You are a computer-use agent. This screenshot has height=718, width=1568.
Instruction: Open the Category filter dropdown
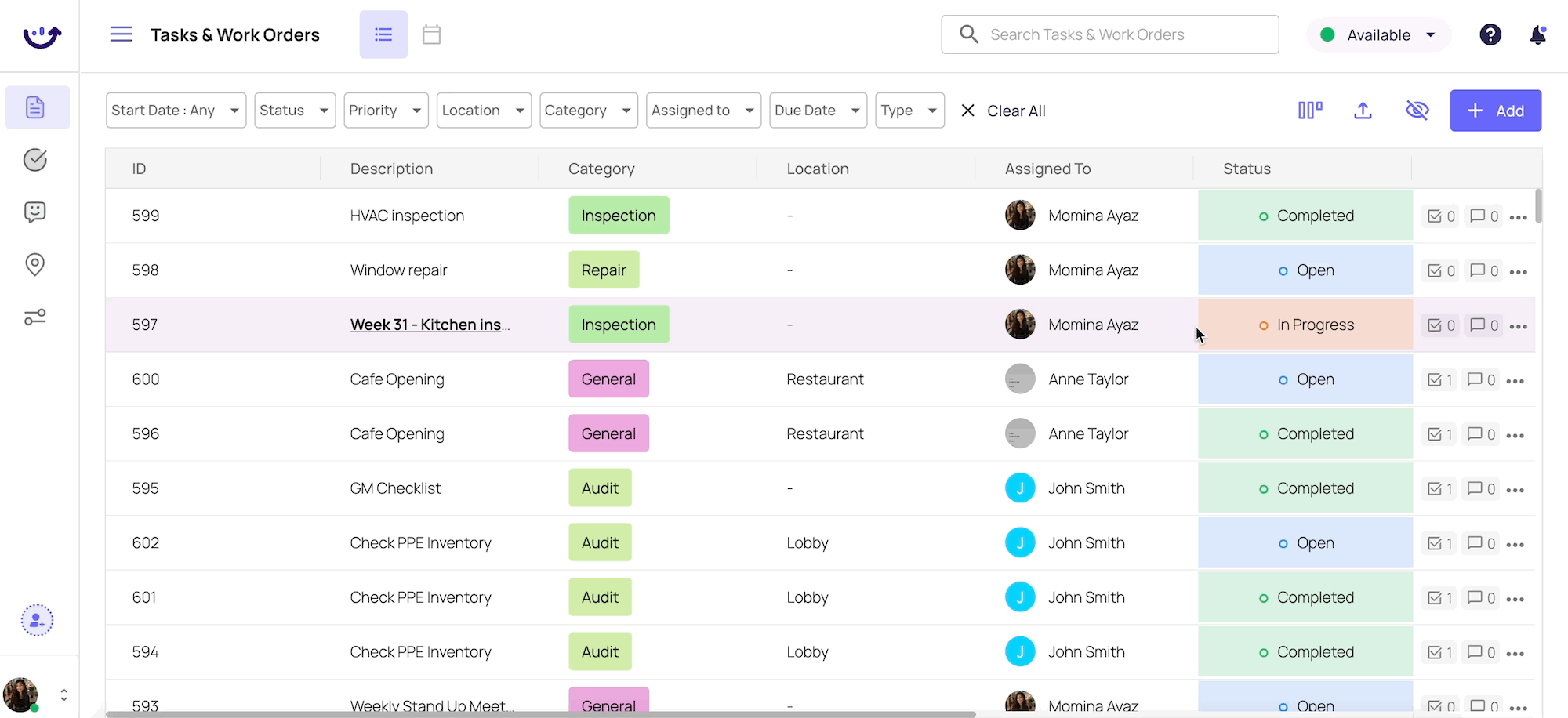589,111
